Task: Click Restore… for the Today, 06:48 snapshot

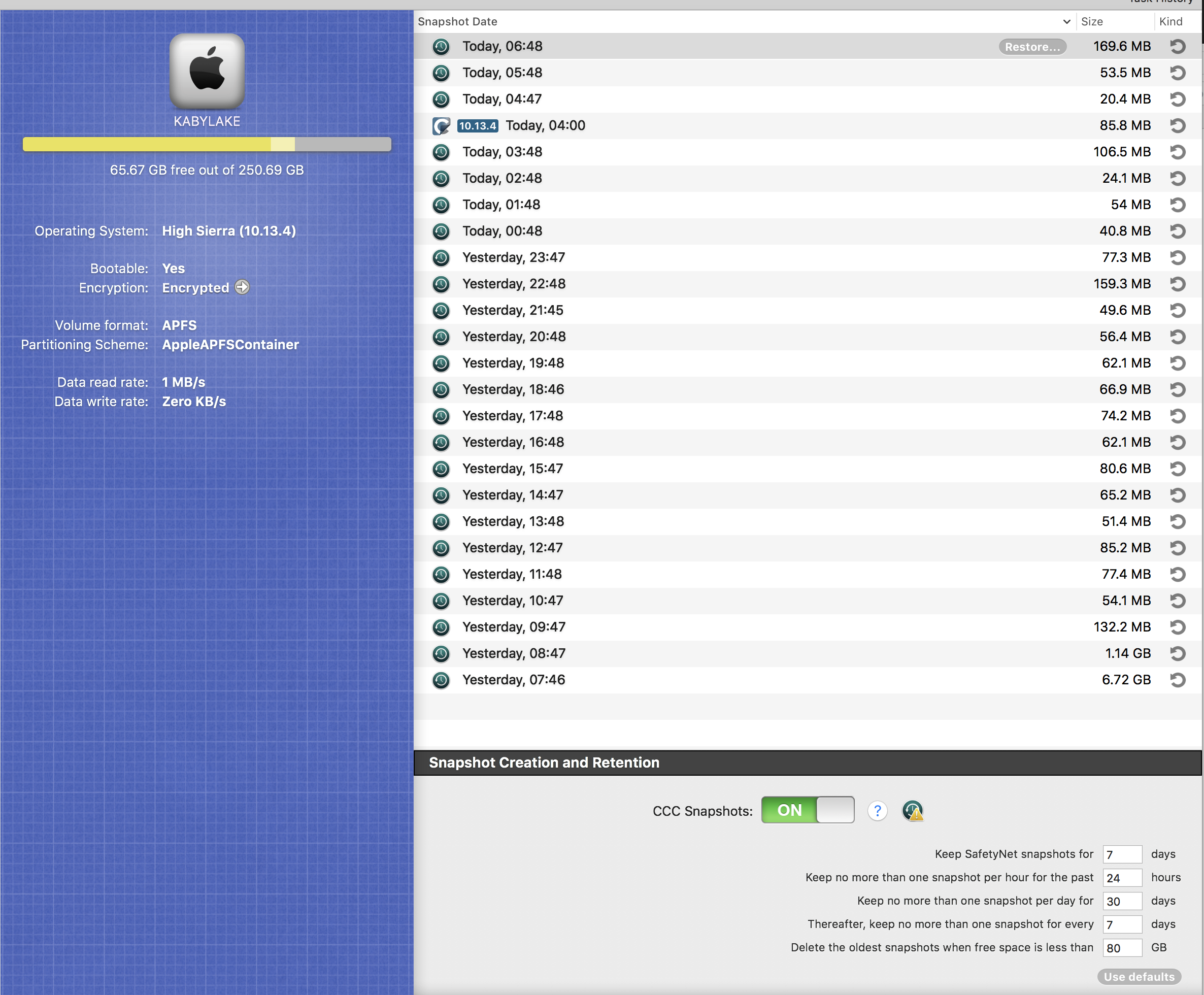Action: click(1032, 47)
